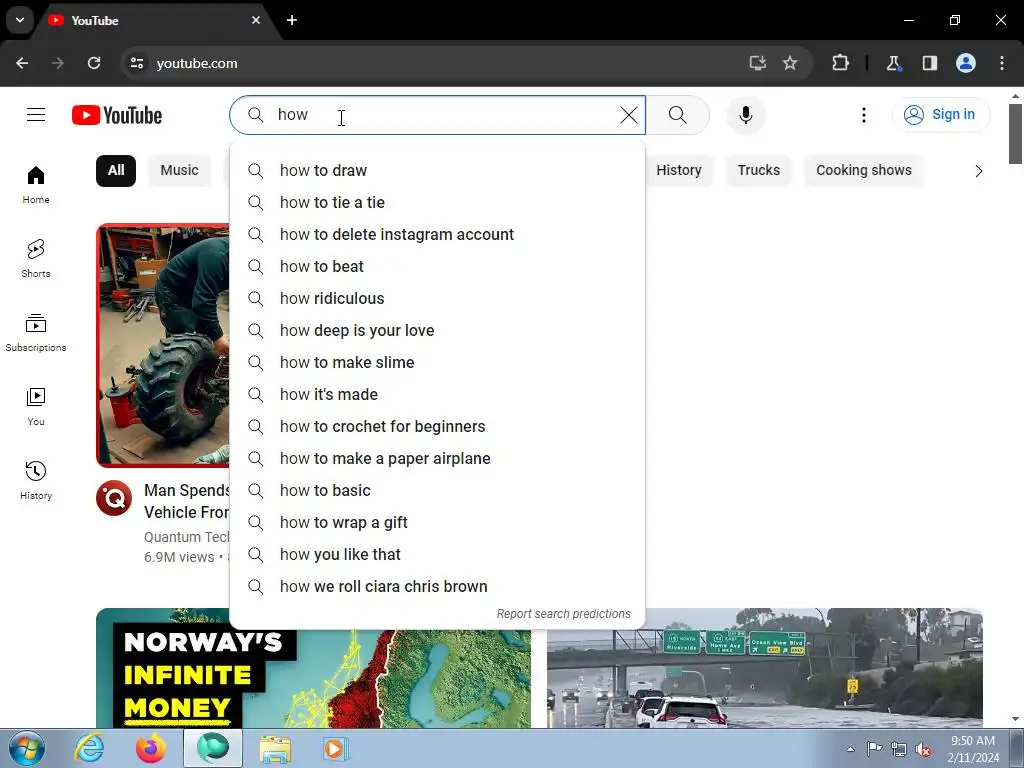Open Subscriptions in the sidebar
This screenshot has height=768, width=1024.
point(36,332)
